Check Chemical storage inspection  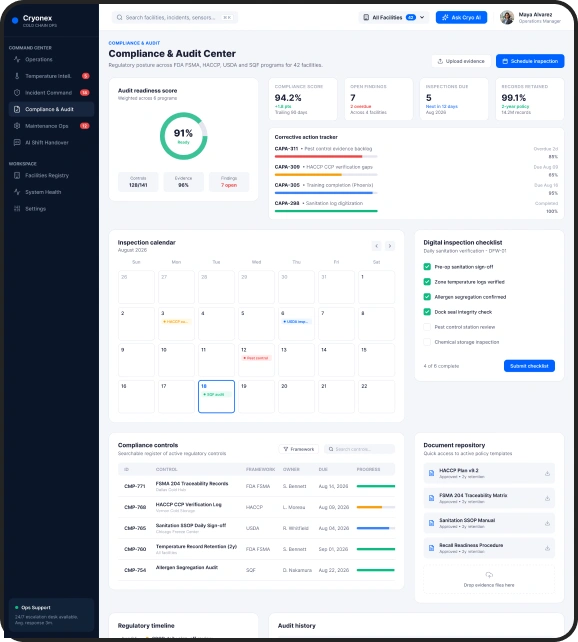[x=427, y=342]
